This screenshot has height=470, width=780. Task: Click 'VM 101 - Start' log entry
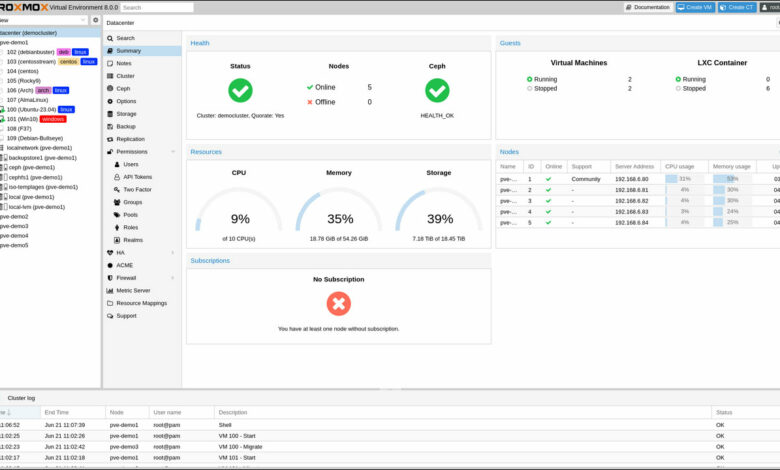(x=390, y=458)
